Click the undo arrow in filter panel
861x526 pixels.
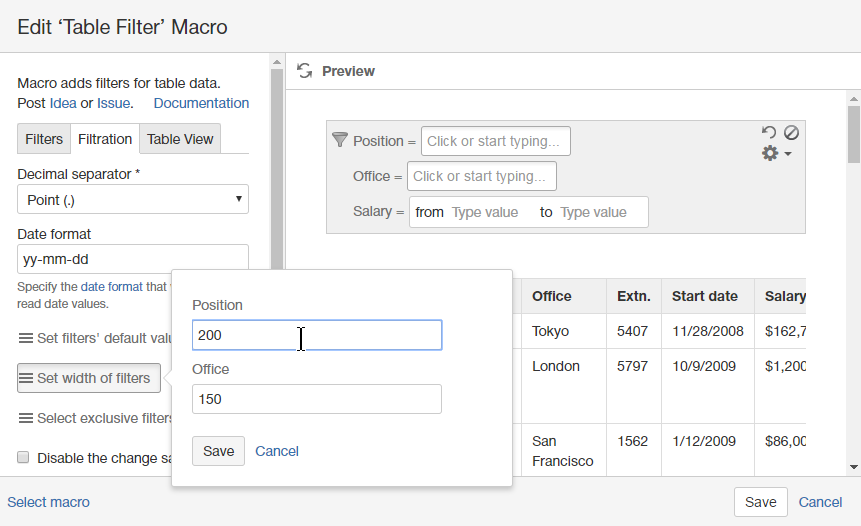pyautogui.click(x=768, y=132)
